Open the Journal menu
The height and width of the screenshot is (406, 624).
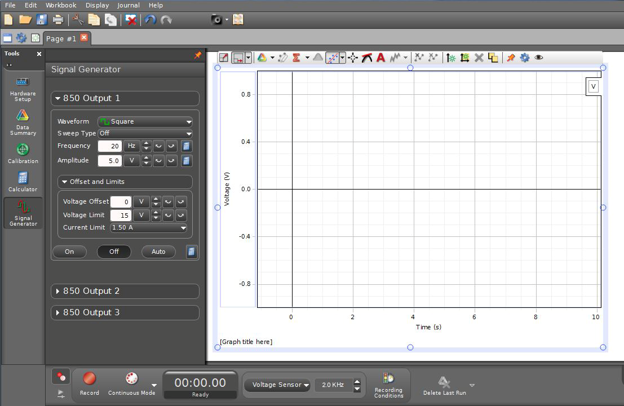[128, 5]
